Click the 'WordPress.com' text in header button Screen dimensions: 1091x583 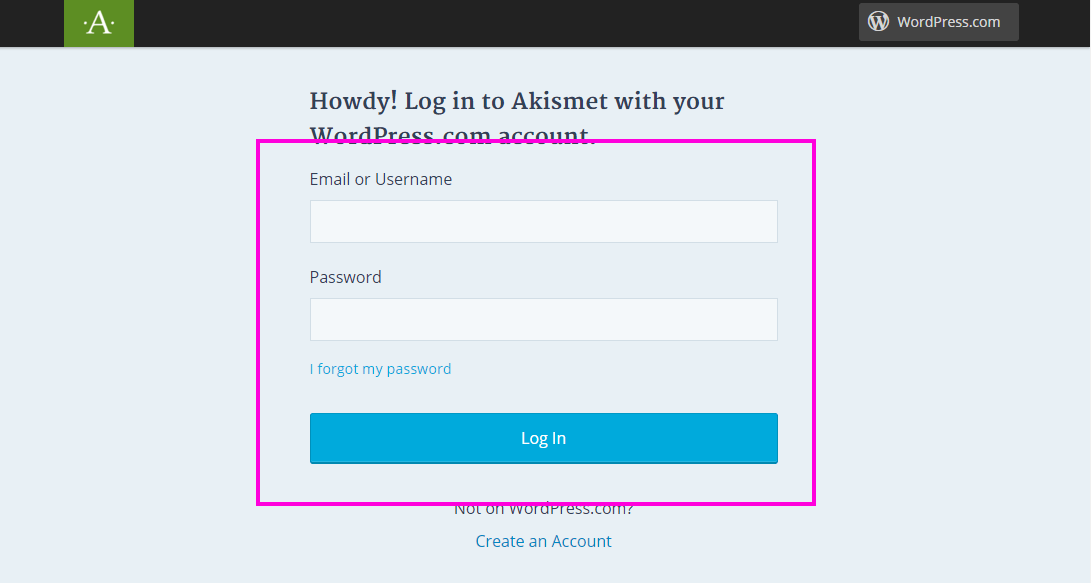948,22
